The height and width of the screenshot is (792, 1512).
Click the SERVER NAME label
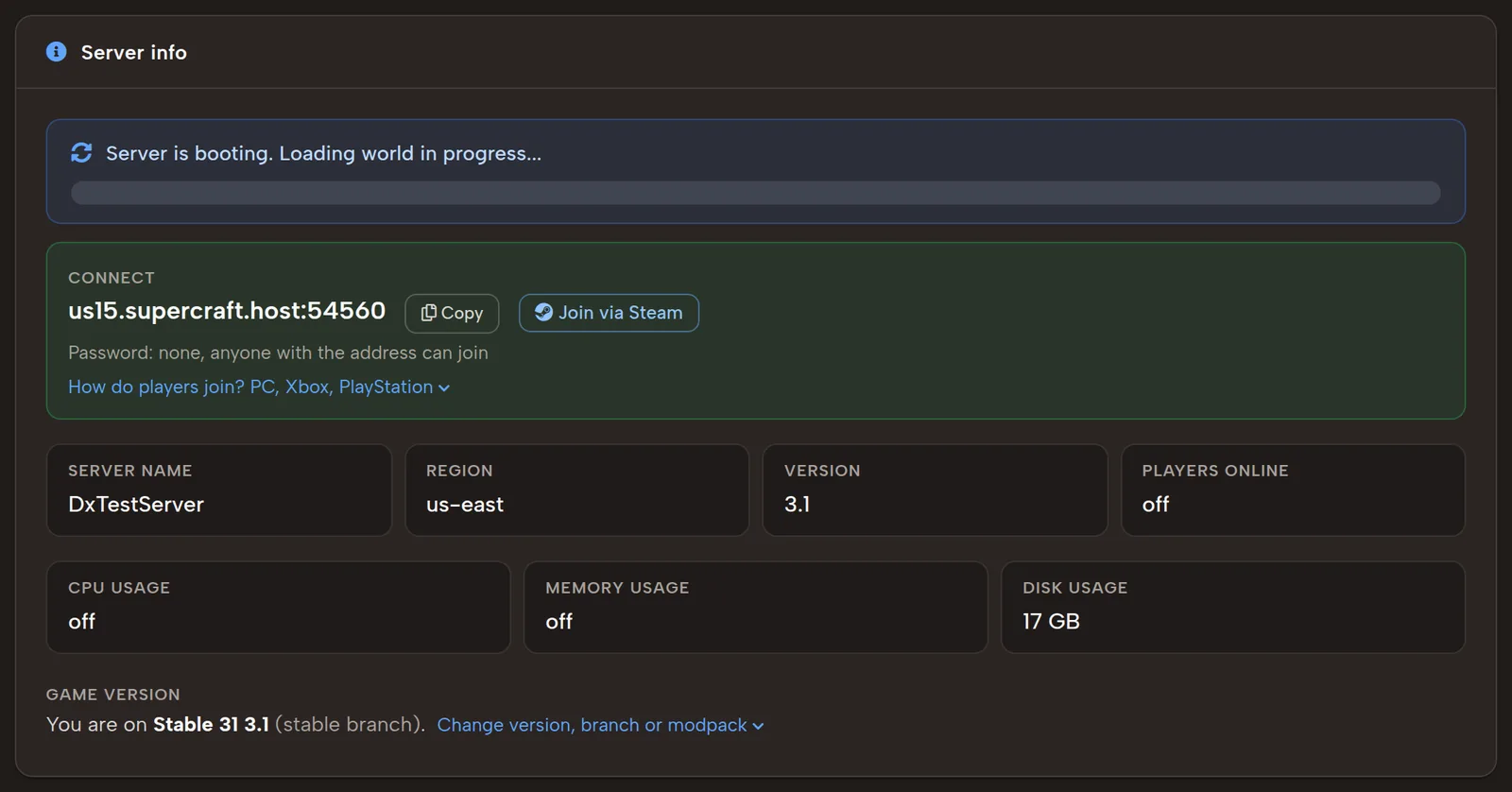(130, 471)
